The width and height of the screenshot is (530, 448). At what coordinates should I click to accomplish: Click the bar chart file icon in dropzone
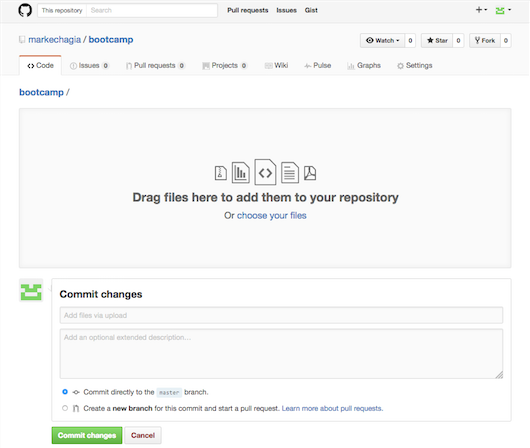(241, 172)
